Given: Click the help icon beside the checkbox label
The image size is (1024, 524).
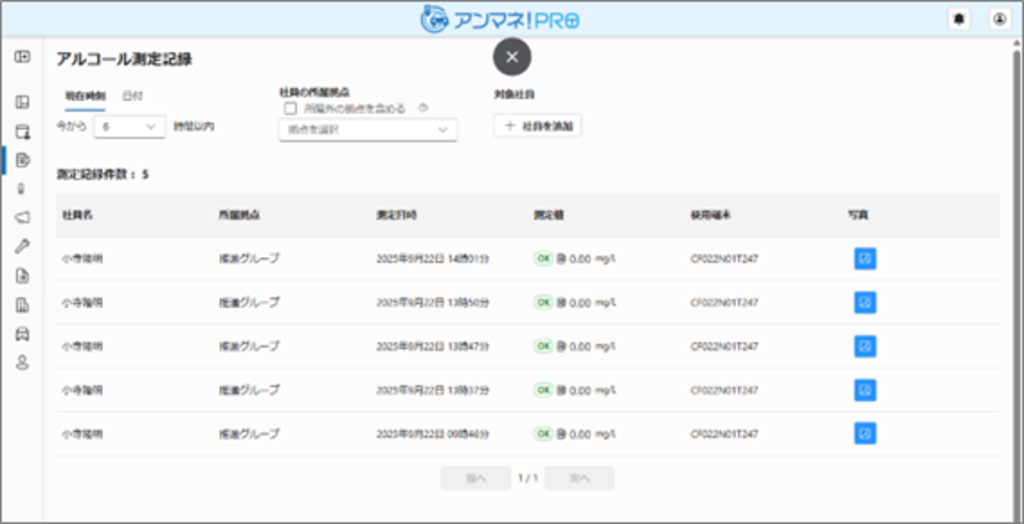Looking at the screenshot, I should (x=423, y=109).
